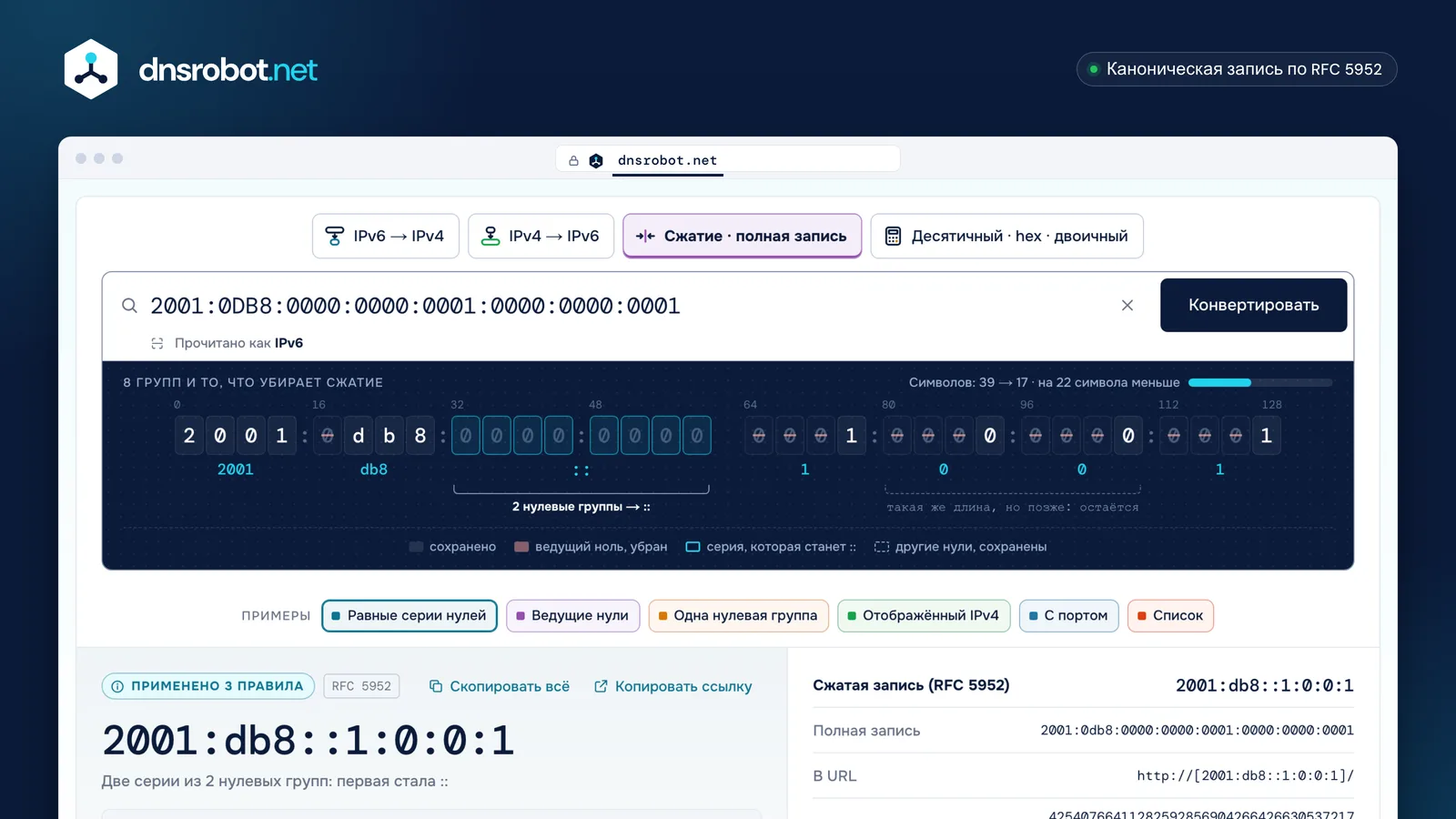Click the сохранено legend swatch
1456x819 pixels.
(416, 547)
